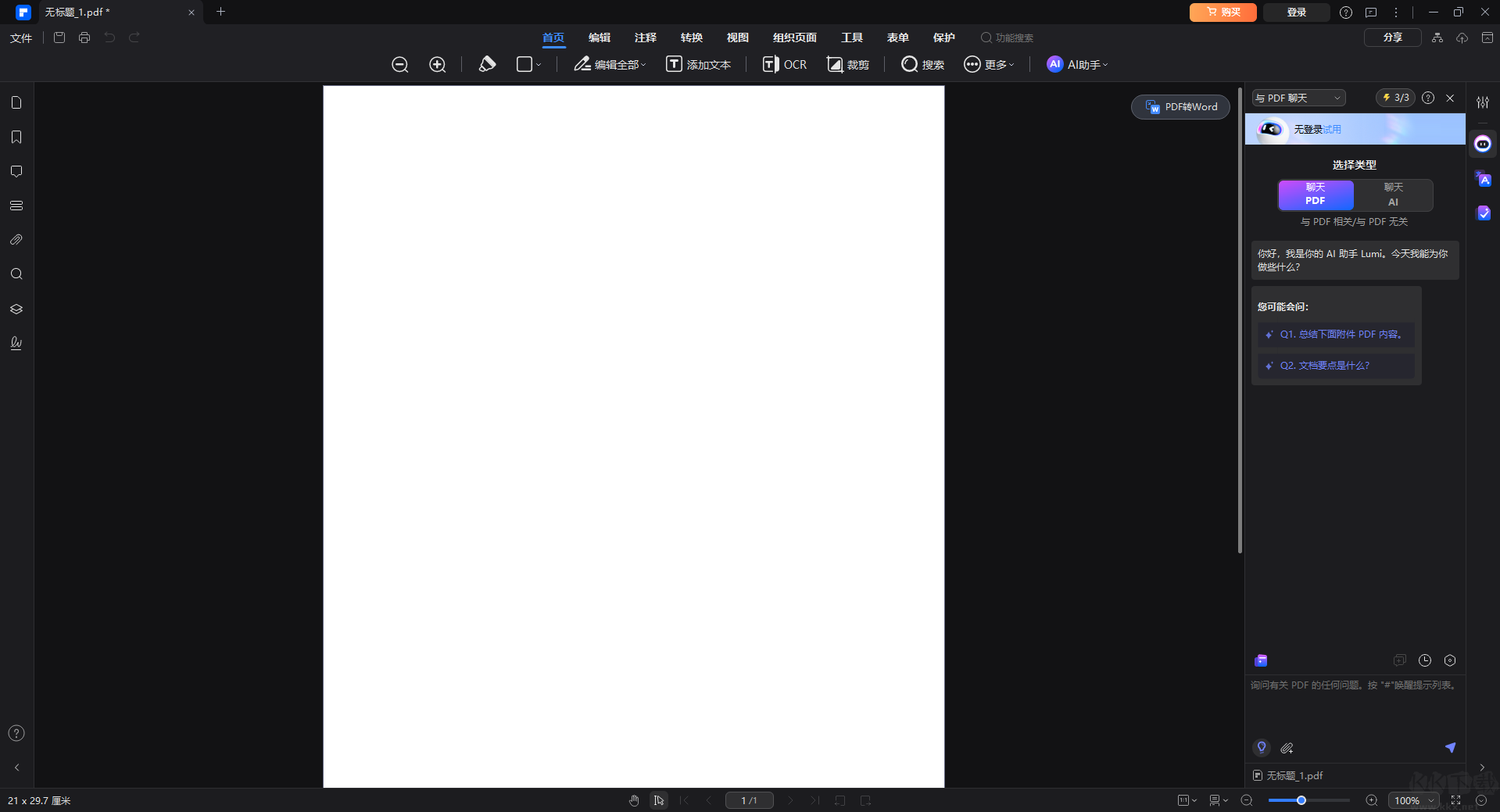Viewport: 1500px width, 812px height.
Task: Click the 添加文本 tool
Action: coord(699,64)
